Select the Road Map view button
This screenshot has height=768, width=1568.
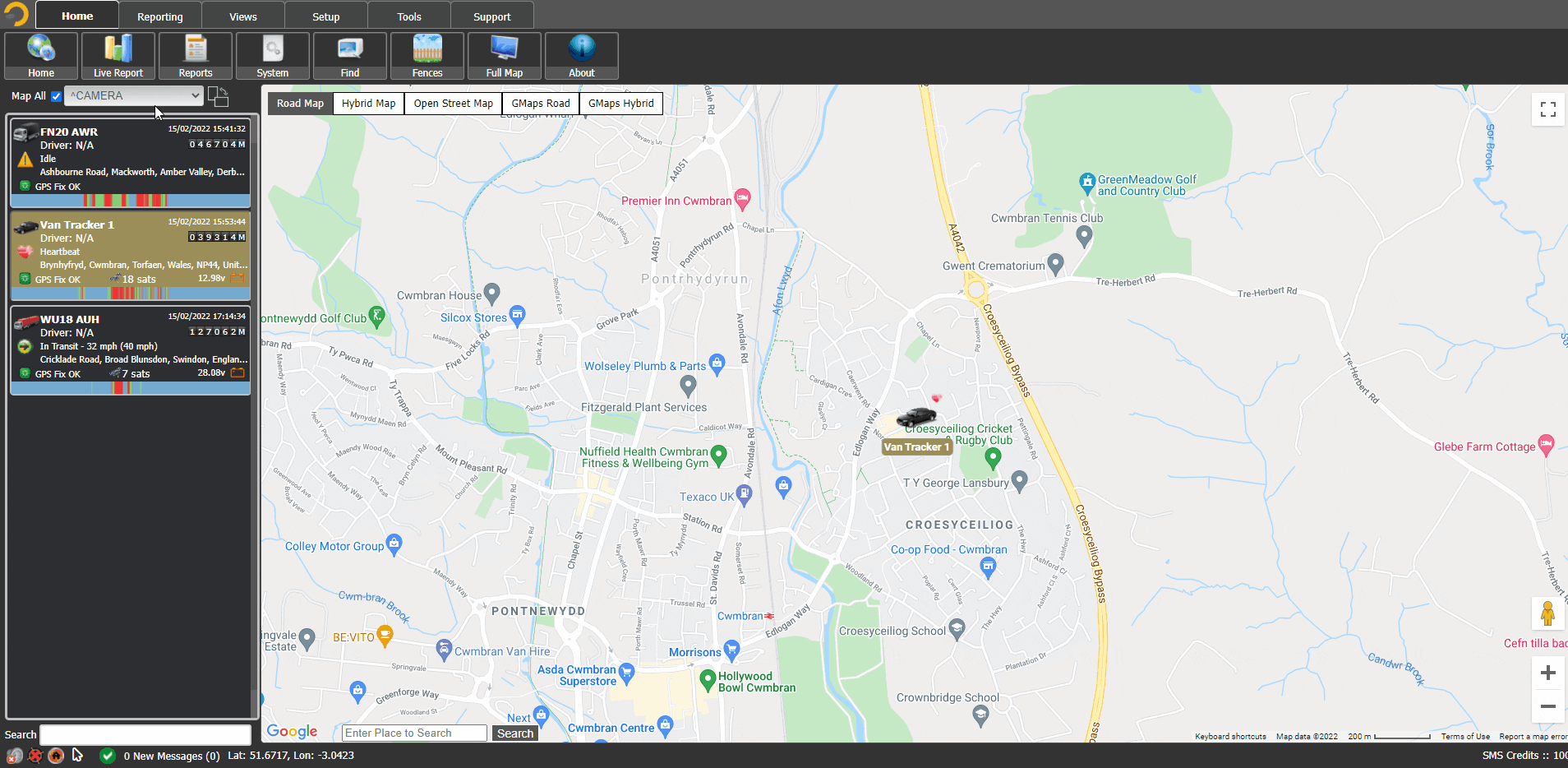pos(300,104)
